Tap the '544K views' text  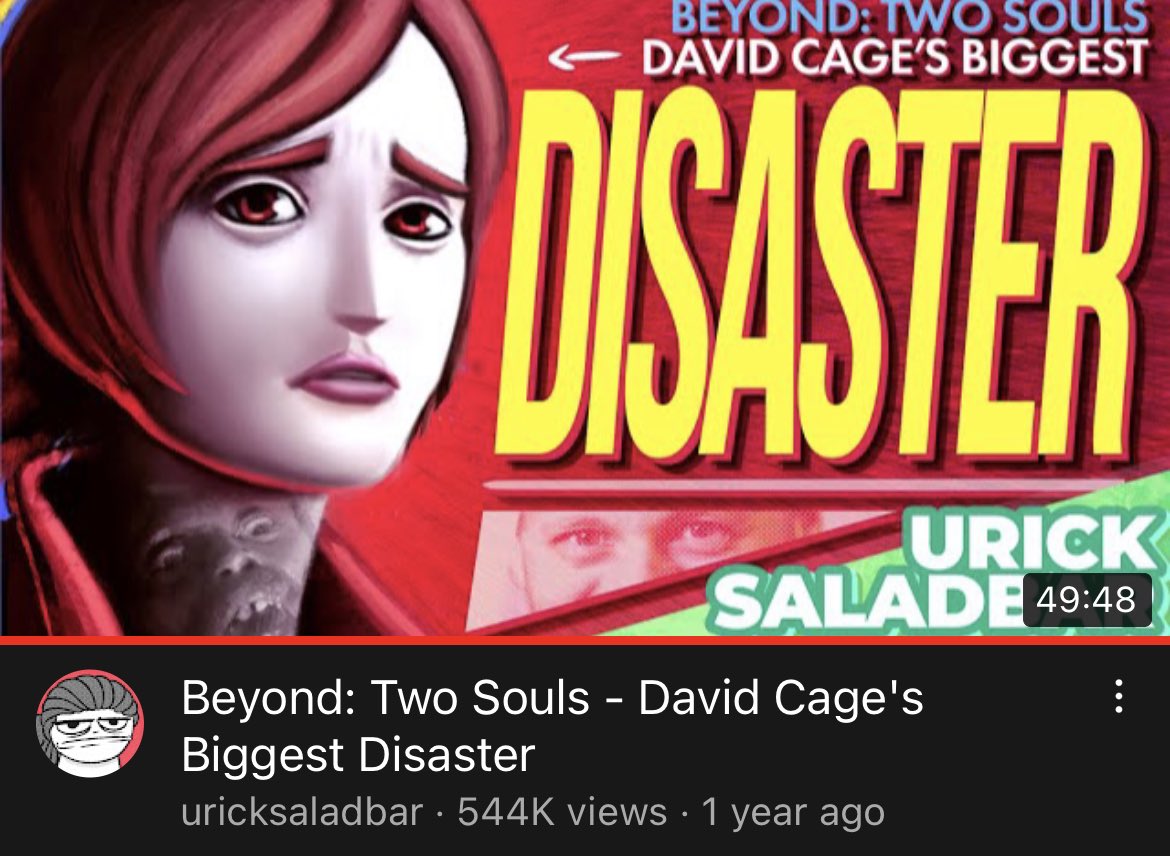tap(562, 812)
